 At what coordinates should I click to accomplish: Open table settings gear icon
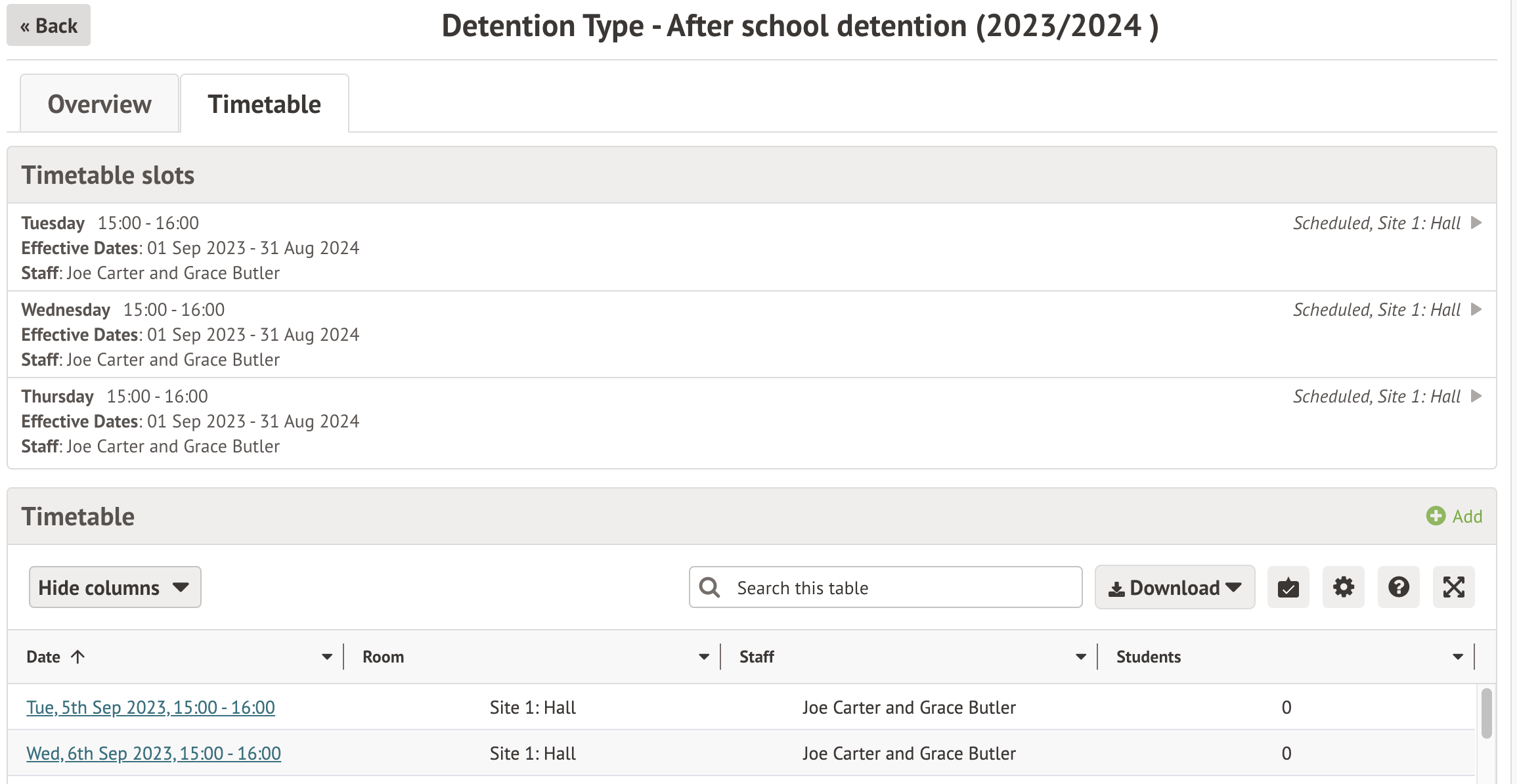coord(1343,587)
